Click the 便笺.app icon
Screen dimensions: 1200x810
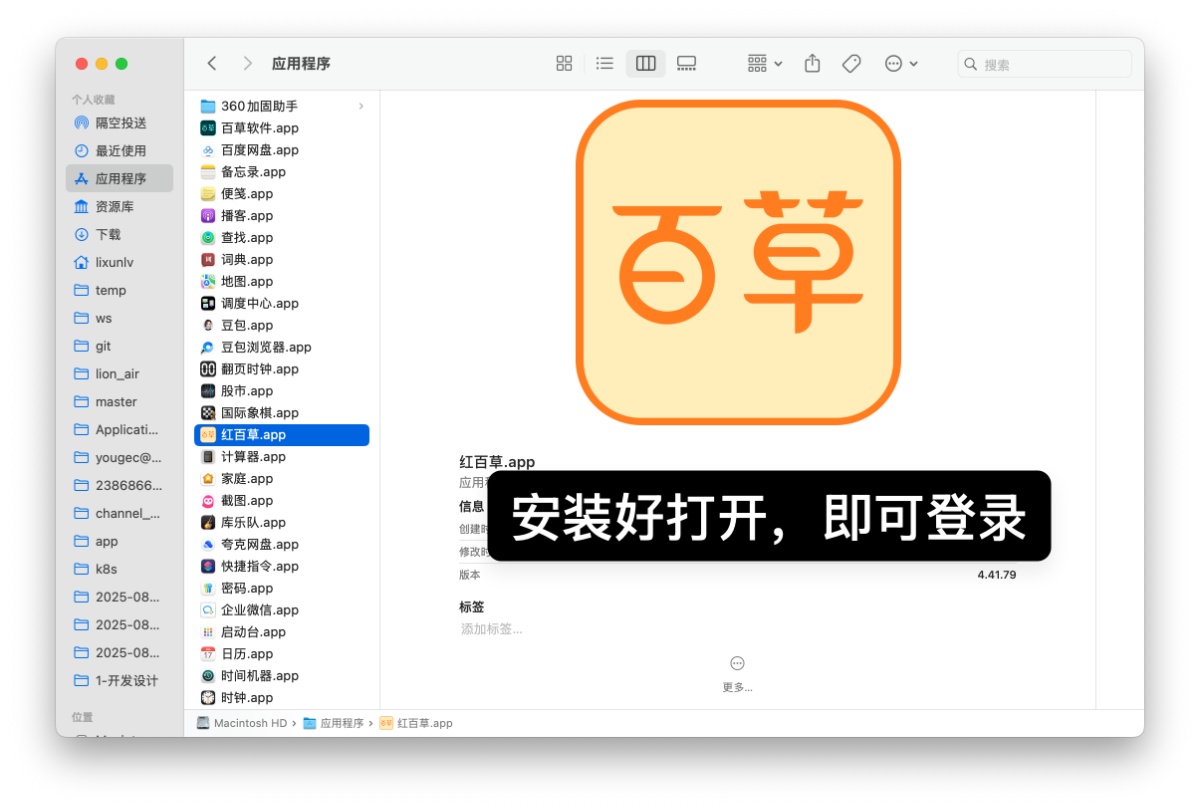[x=208, y=194]
